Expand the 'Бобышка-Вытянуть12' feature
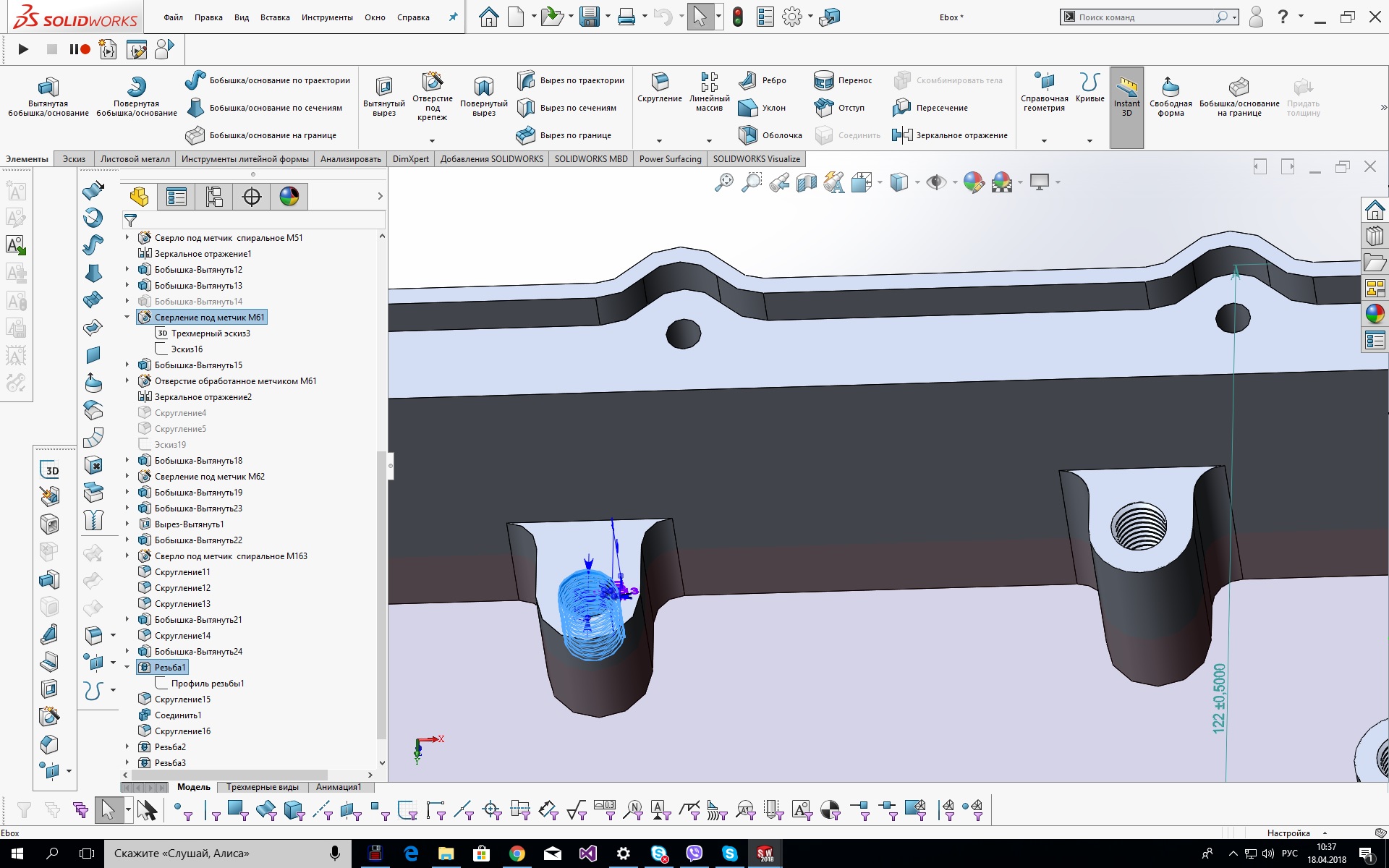 pyautogui.click(x=127, y=269)
